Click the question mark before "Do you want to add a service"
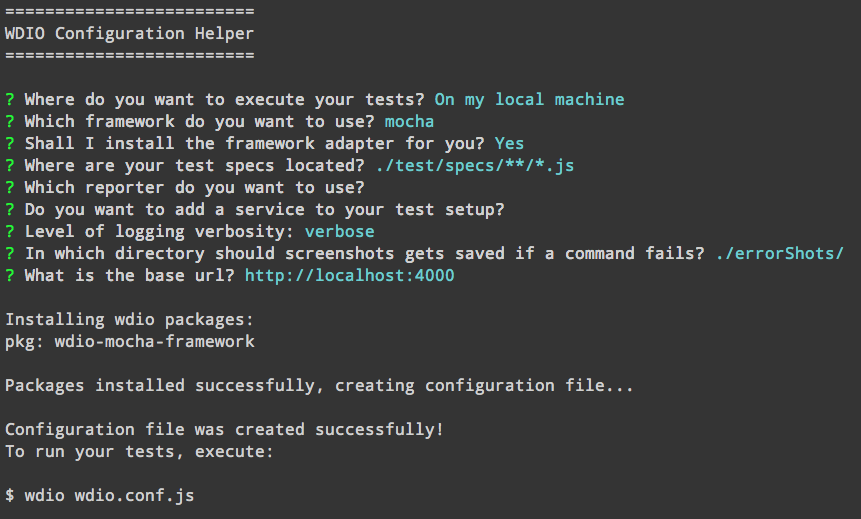This screenshot has width=861, height=519. point(10,209)
